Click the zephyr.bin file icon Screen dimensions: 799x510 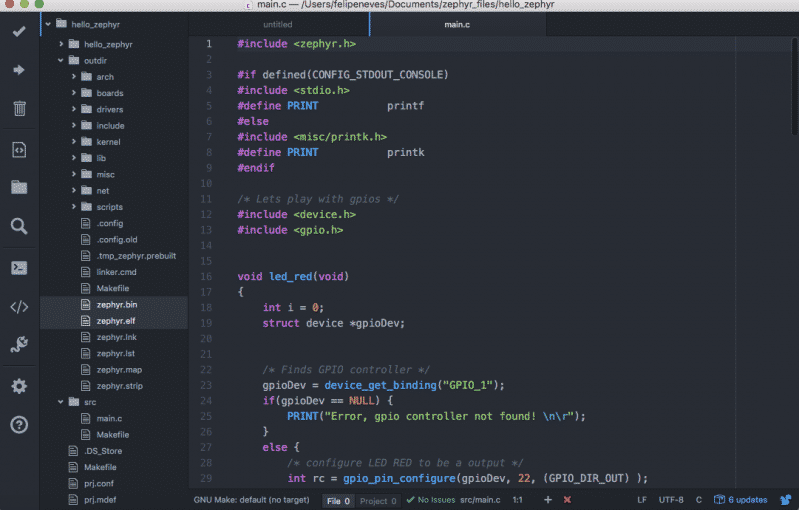click(86, 305)
